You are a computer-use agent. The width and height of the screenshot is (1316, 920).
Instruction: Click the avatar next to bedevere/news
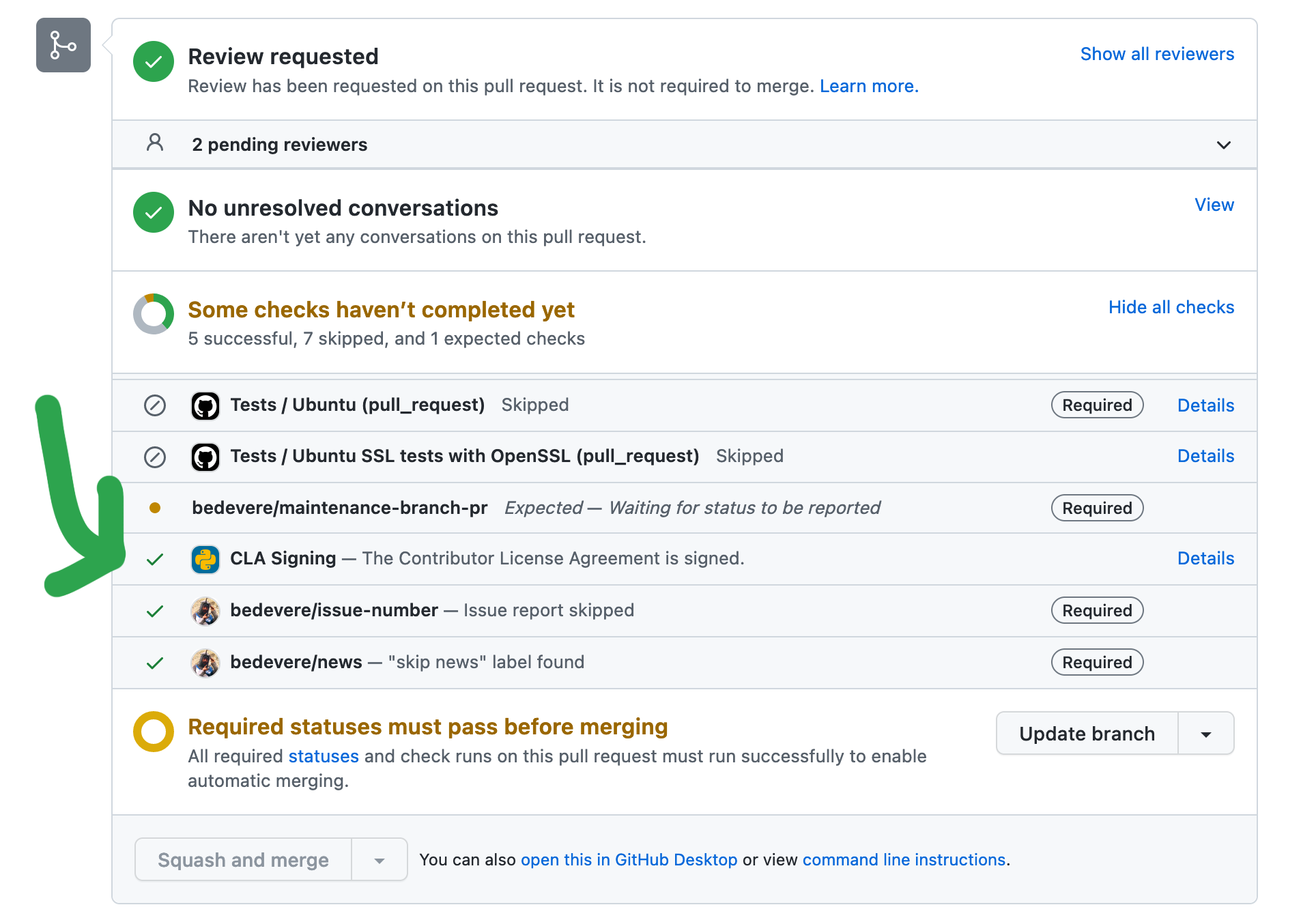[x=205, y=663]
